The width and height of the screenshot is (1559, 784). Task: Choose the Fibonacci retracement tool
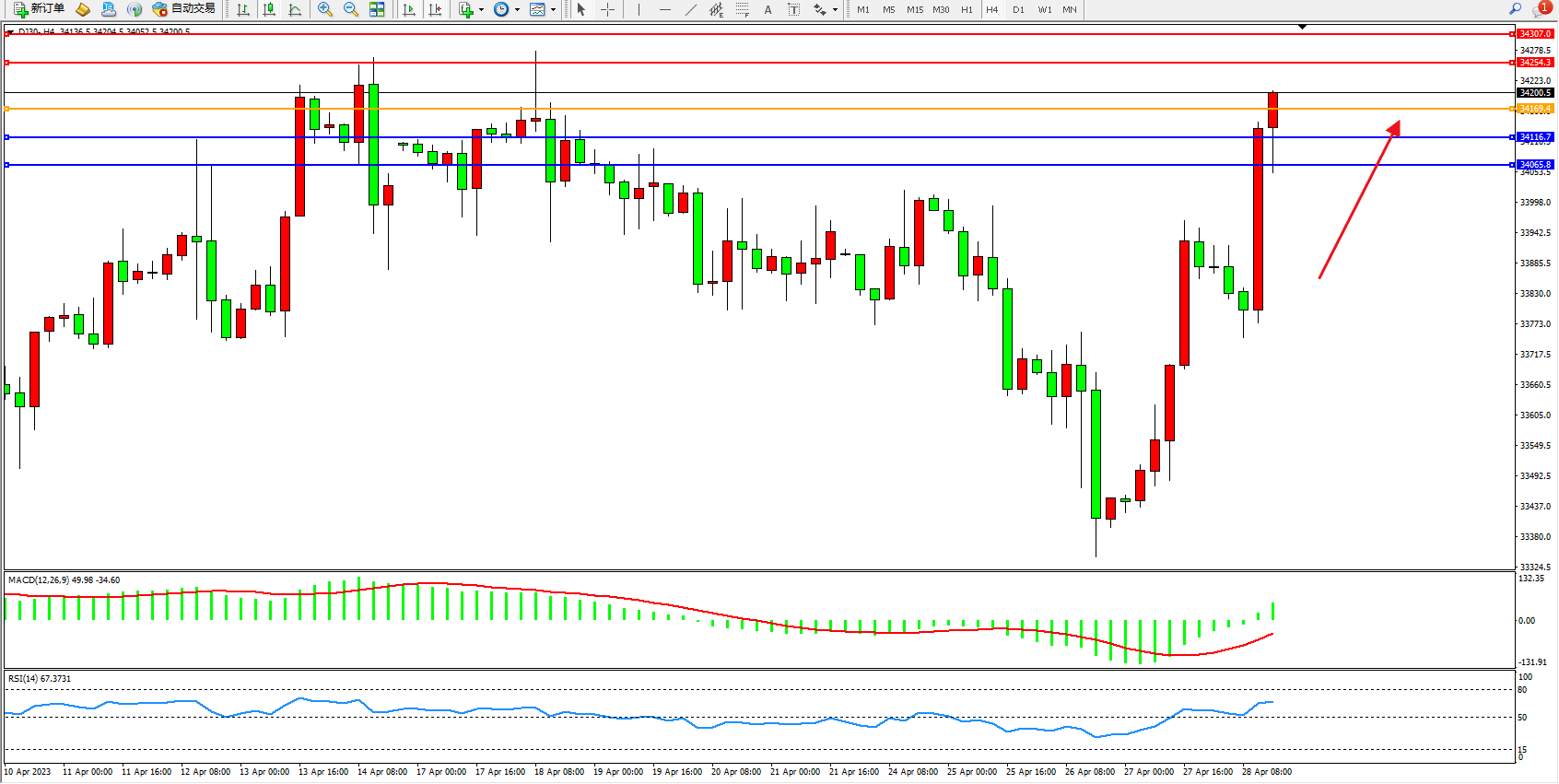[742, 9]
